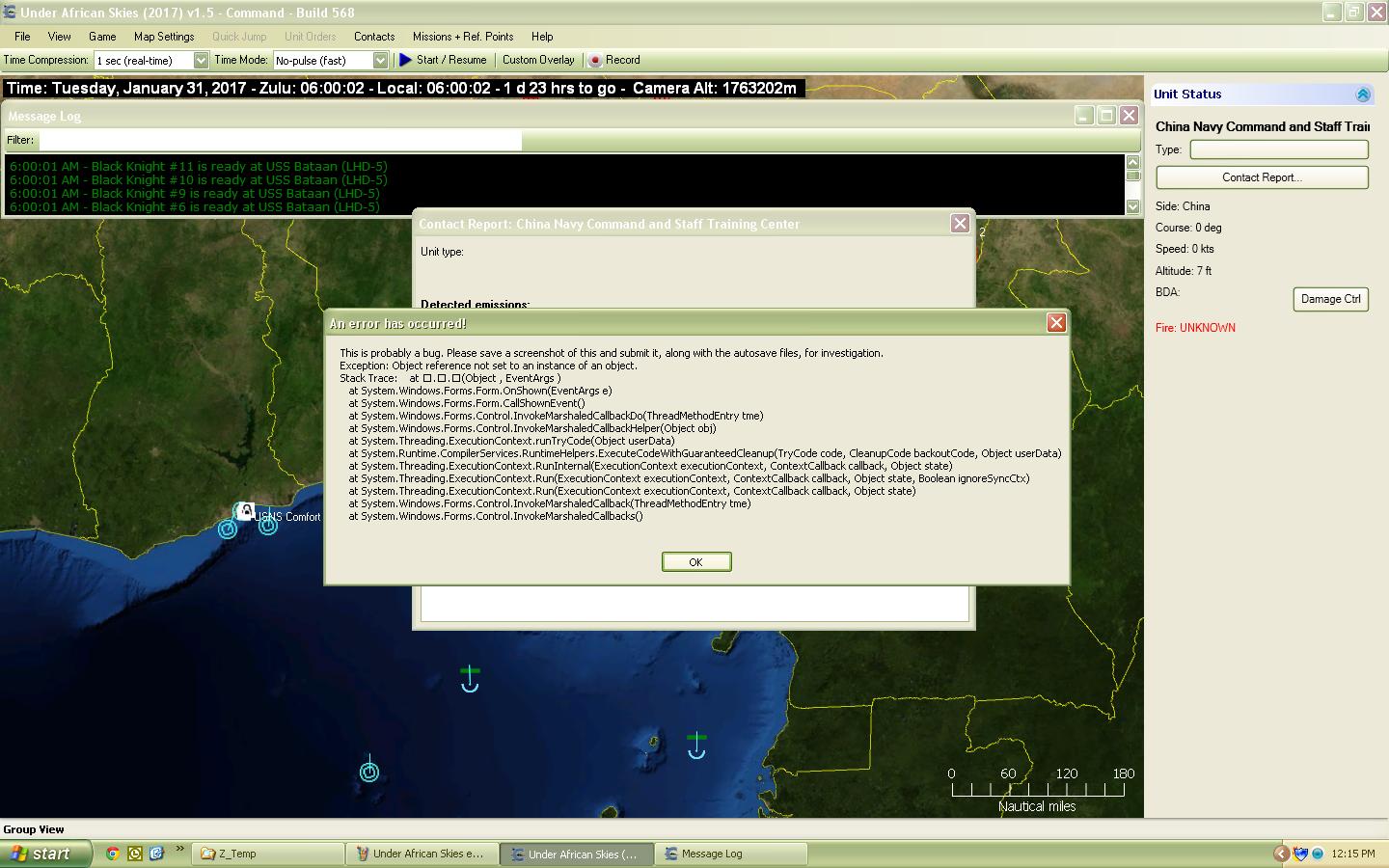The width and height of the screenshot is (1389, 868).
Task: Open the Time Mode dropdown
Action: (x=380, y=60)
